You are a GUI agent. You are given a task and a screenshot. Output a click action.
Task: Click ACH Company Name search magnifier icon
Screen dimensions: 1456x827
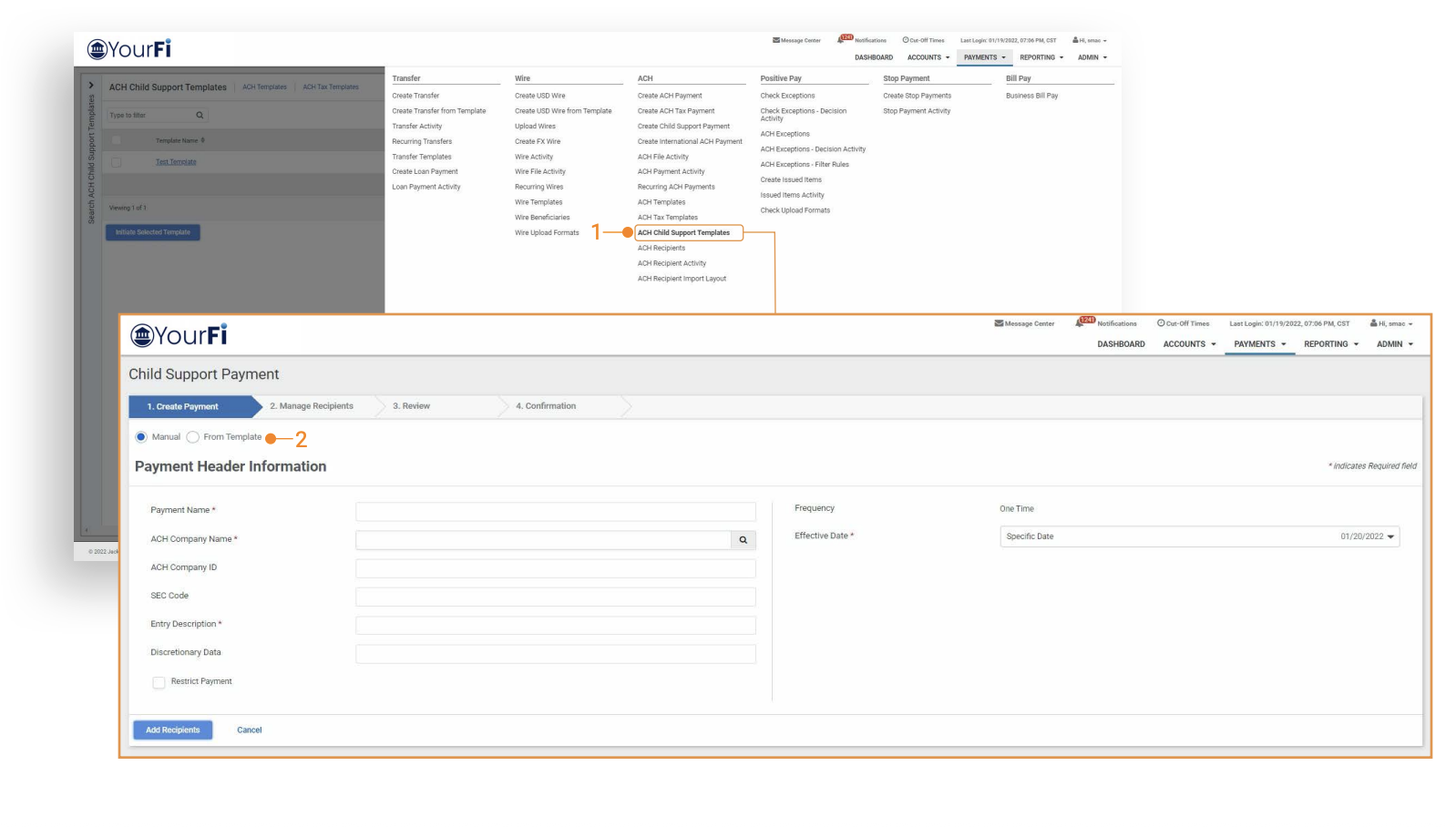click(743, 540)
